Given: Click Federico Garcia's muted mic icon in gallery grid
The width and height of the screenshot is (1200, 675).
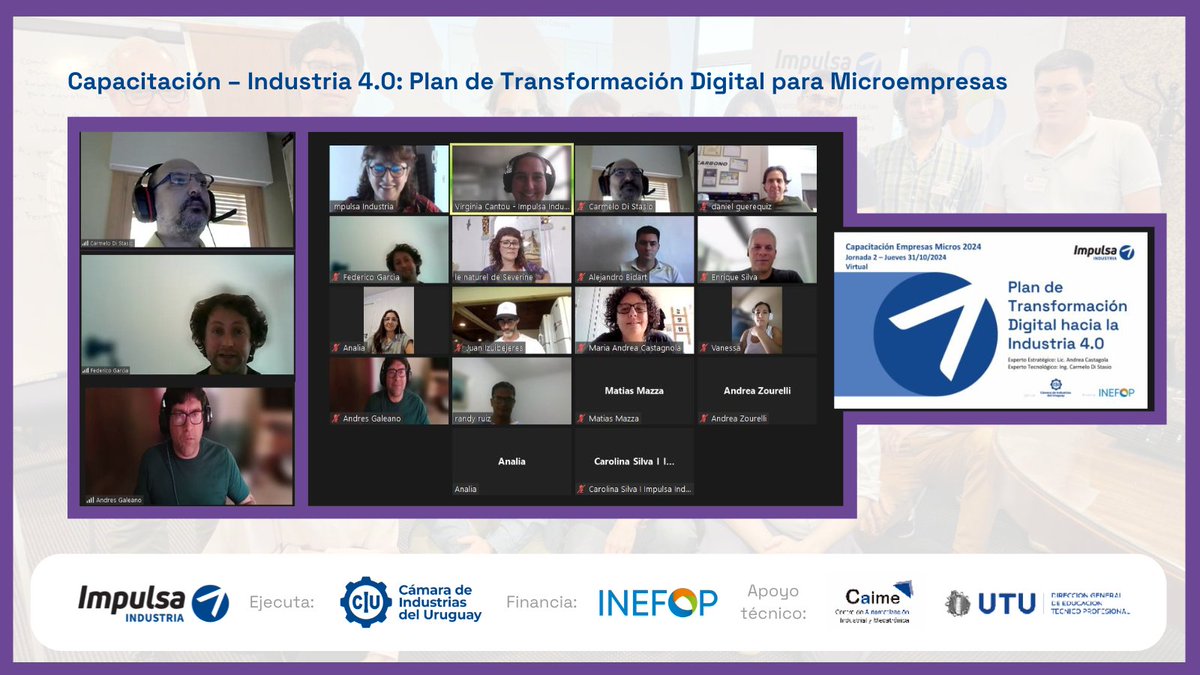Looking at the screenshot, I should (x=336, y=277).
